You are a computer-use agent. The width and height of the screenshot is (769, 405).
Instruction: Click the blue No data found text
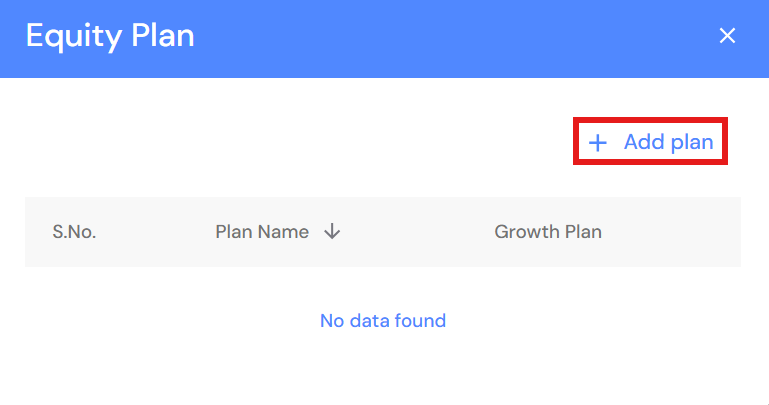(x=383, y=321)
